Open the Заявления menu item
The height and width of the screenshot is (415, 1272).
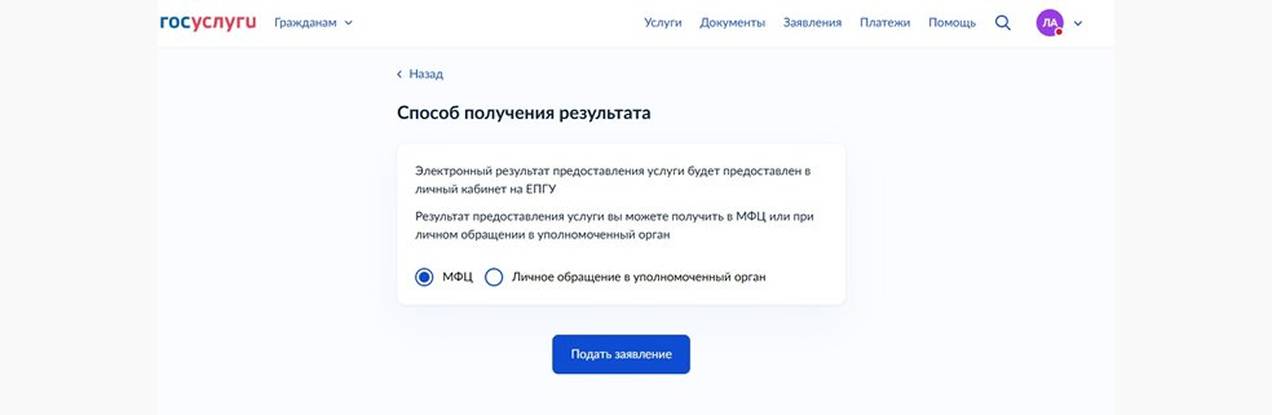812,22
